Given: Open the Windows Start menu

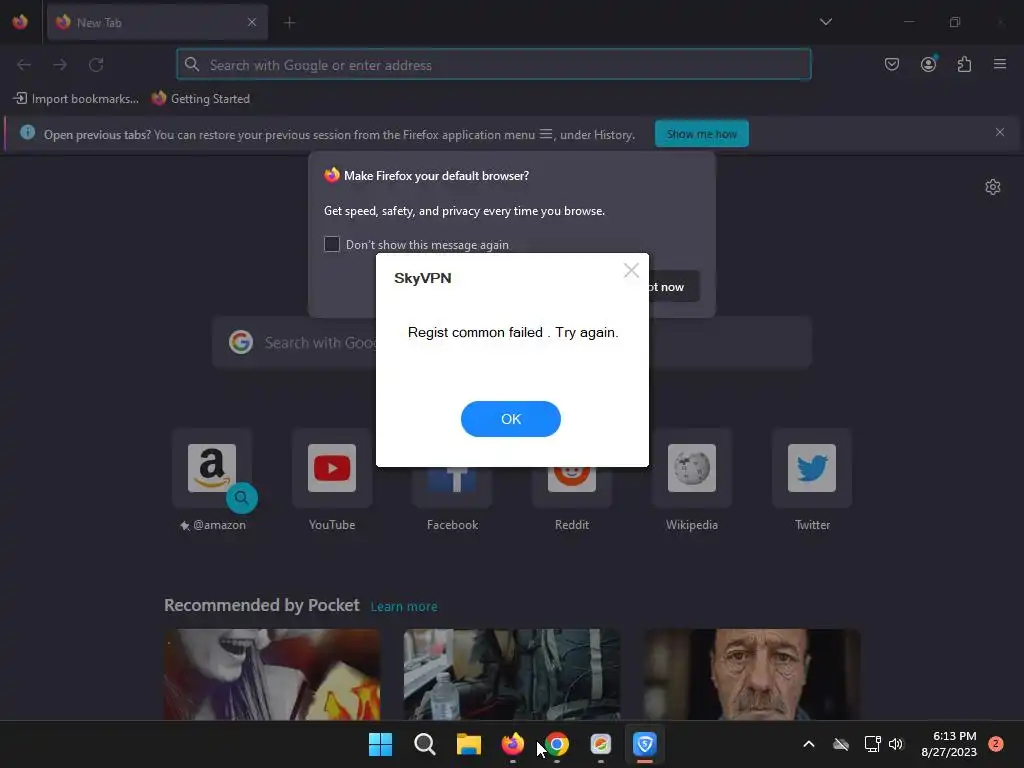Looking at the screenshot, I should click(380, 744).
